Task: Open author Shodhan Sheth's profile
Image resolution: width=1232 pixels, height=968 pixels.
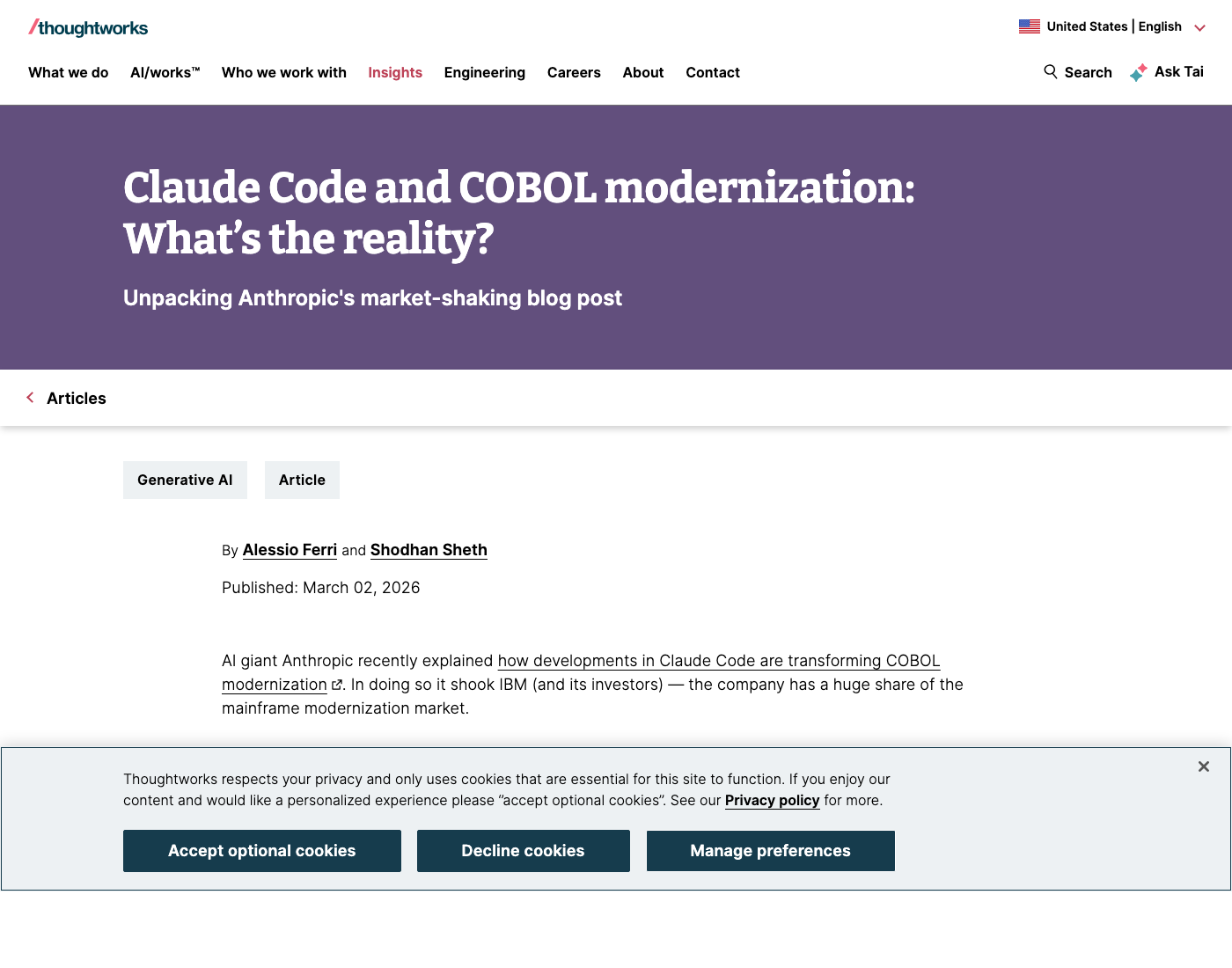Action: coord(429,550)
